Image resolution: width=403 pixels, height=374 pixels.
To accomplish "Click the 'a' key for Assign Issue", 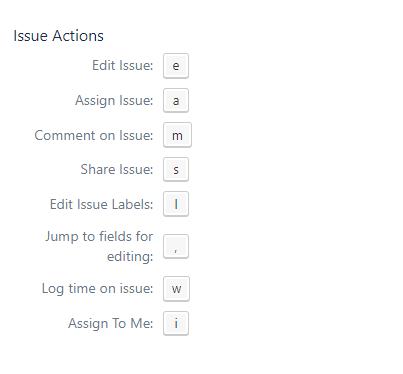I will pos(176,100).
